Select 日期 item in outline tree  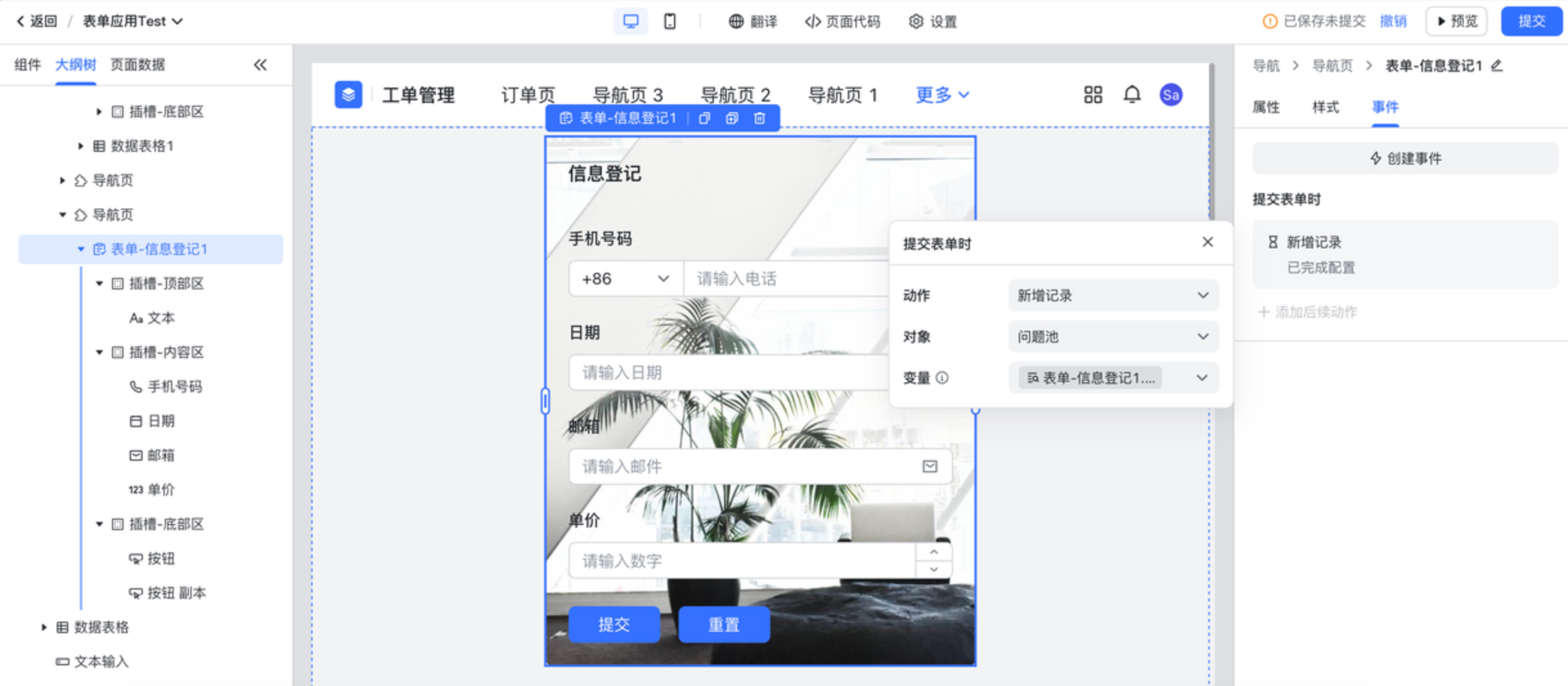[x=152, y=421]
